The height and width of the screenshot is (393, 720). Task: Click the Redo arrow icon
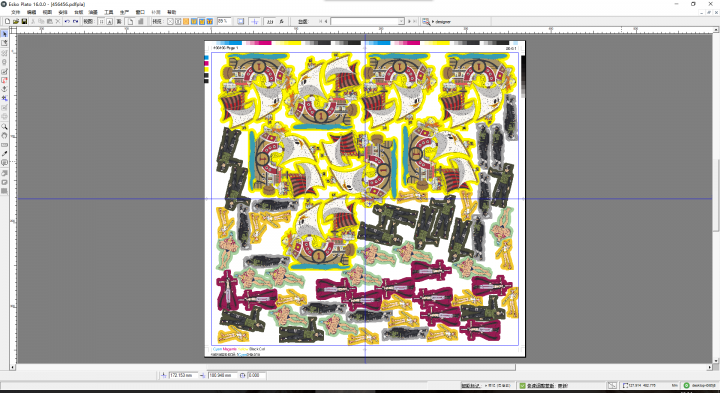75,21
